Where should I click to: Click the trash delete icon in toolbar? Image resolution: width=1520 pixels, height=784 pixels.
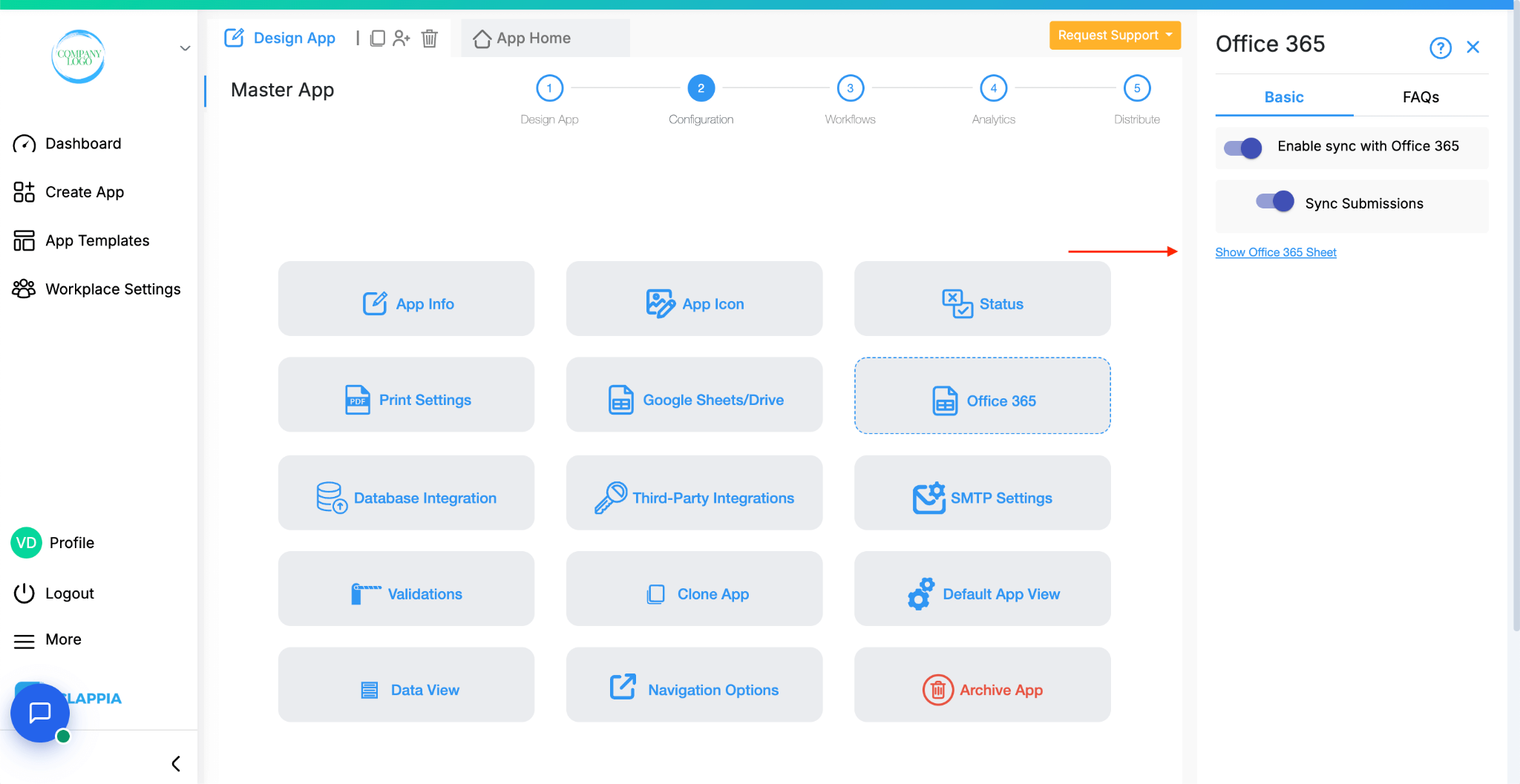[430, 38]
